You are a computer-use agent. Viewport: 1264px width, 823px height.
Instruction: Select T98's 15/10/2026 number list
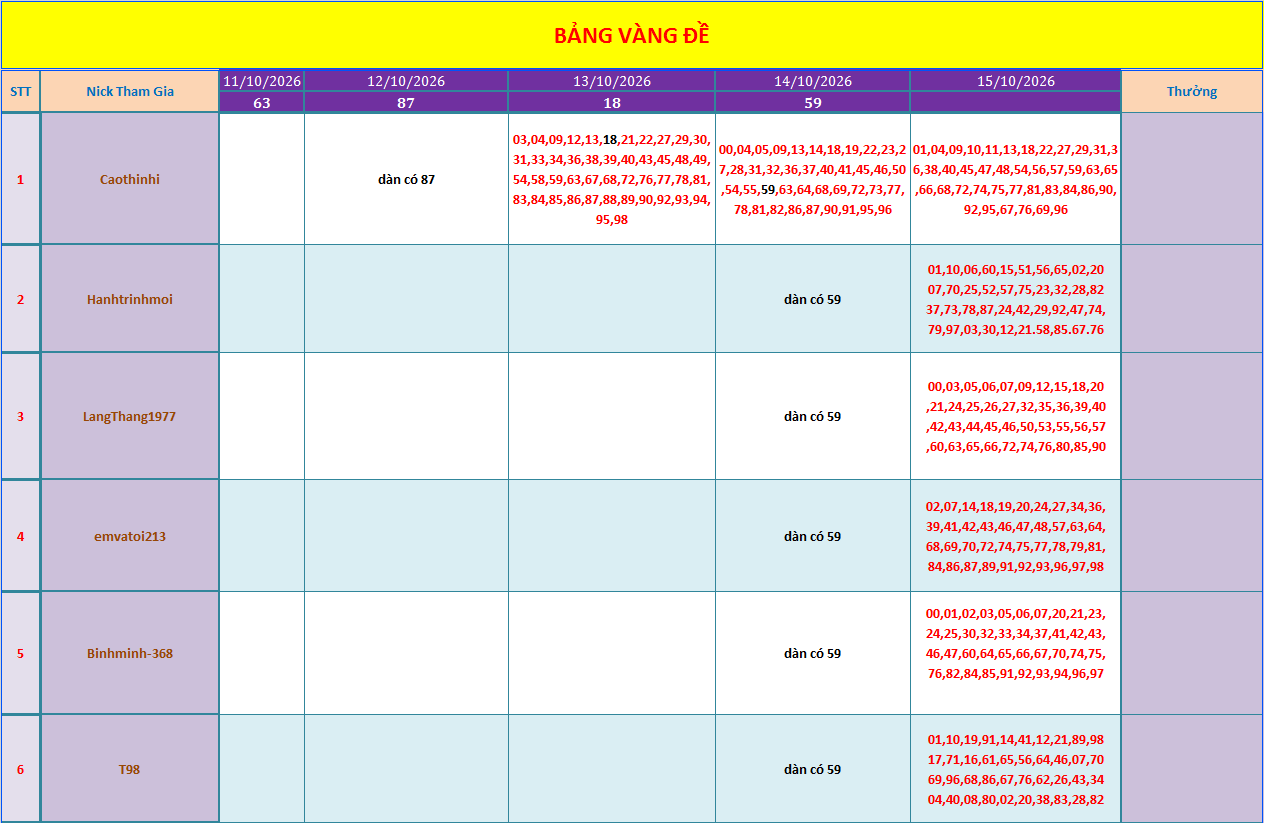[x=1016, y=769]
